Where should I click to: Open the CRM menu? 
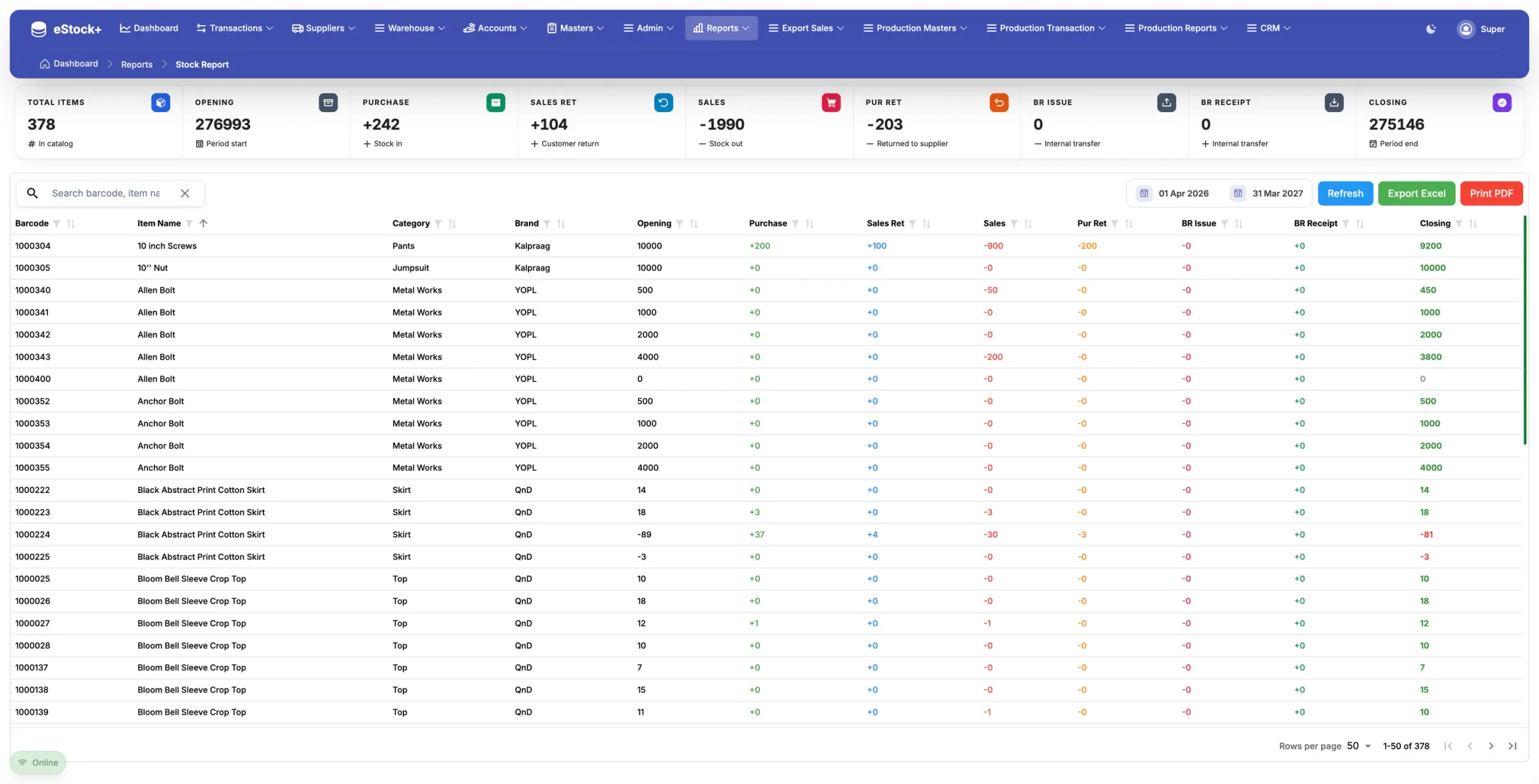coord(1268,28)
